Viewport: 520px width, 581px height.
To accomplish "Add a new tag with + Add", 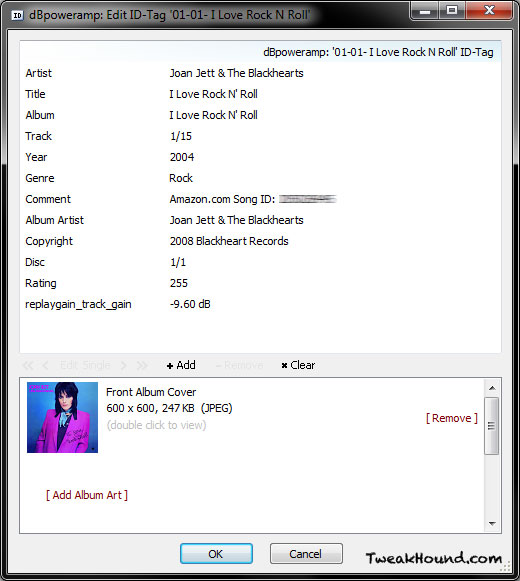I will (x=181, y=365).
